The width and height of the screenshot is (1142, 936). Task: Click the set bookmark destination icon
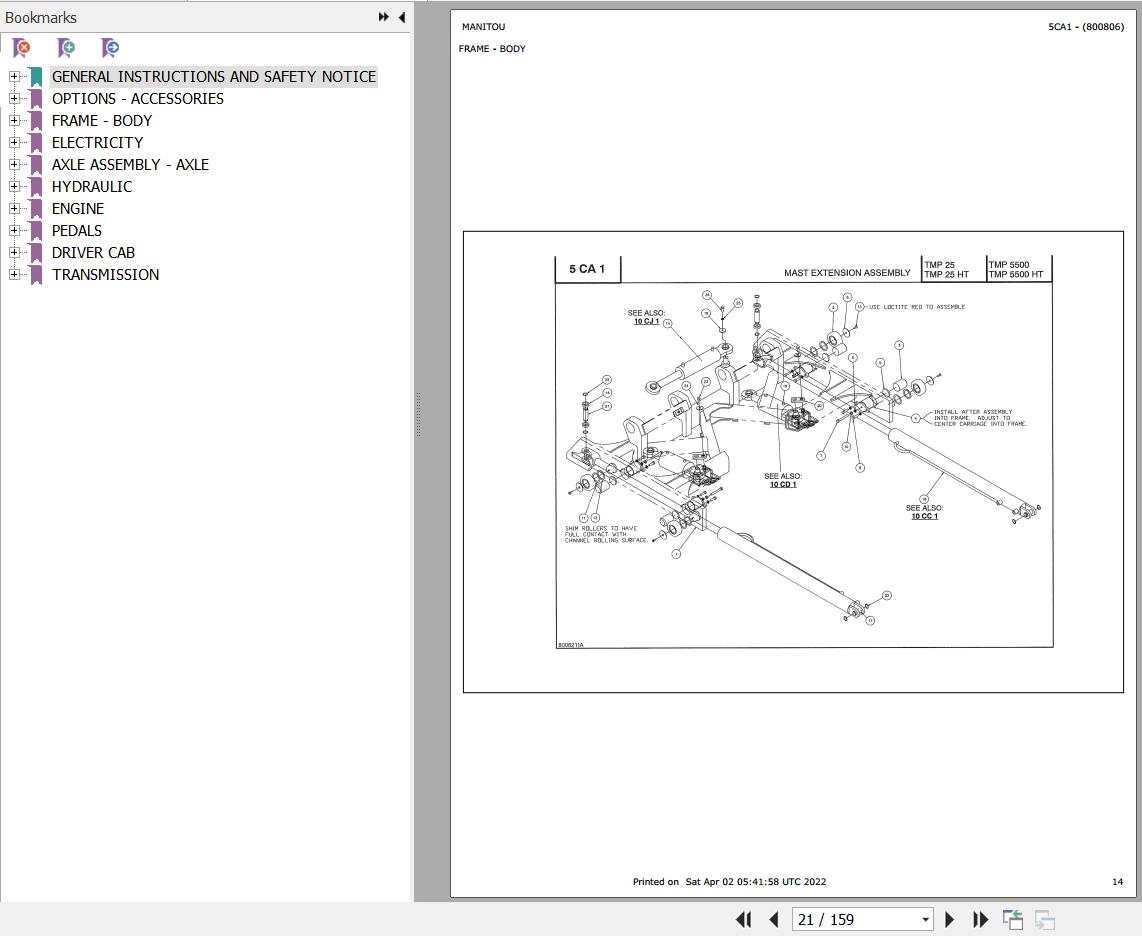pyautogui.click(x=110, y=48)
